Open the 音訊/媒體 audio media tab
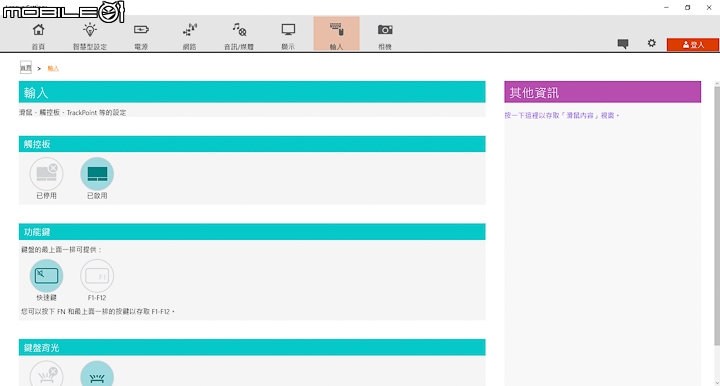 239,36
